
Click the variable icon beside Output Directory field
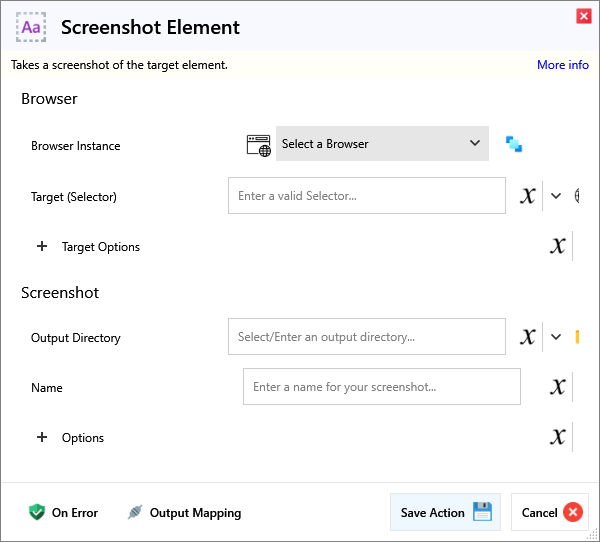(x=528, y=337)
